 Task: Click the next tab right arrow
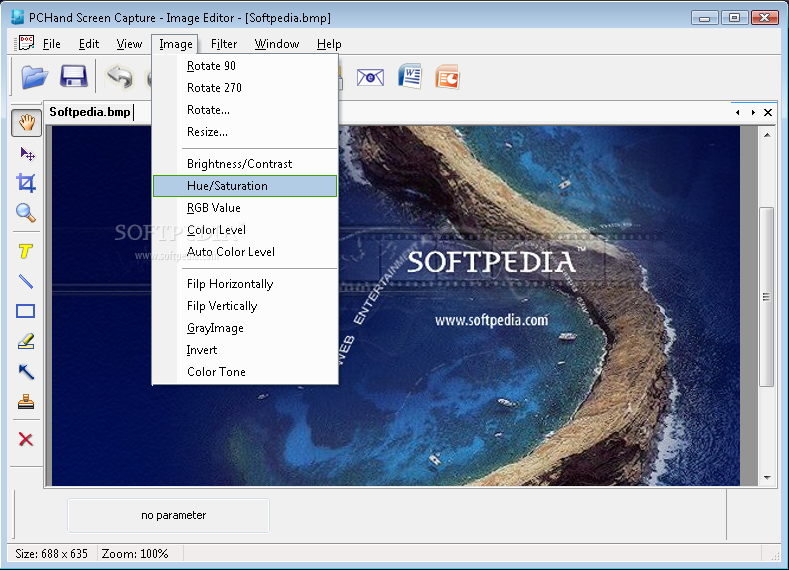pos(753,113)
